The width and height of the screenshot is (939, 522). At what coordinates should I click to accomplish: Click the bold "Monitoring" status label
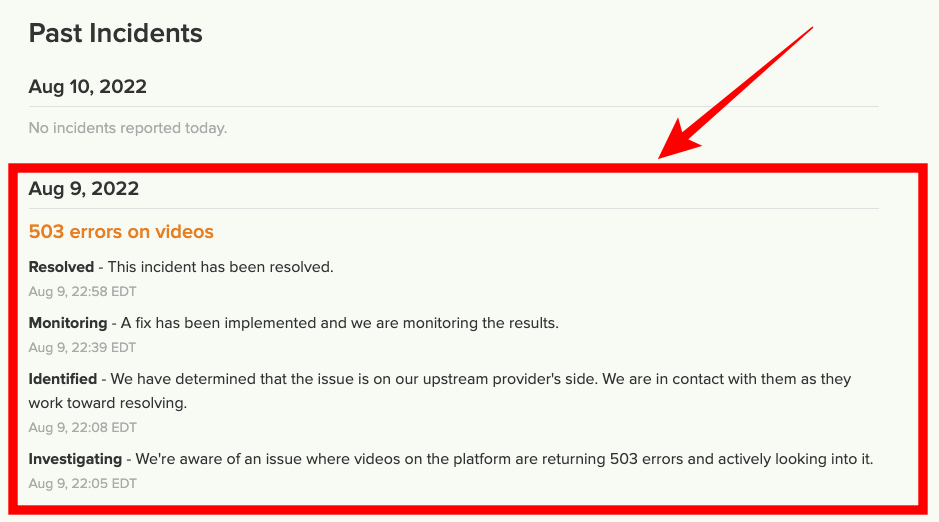[x=67, y=323]
